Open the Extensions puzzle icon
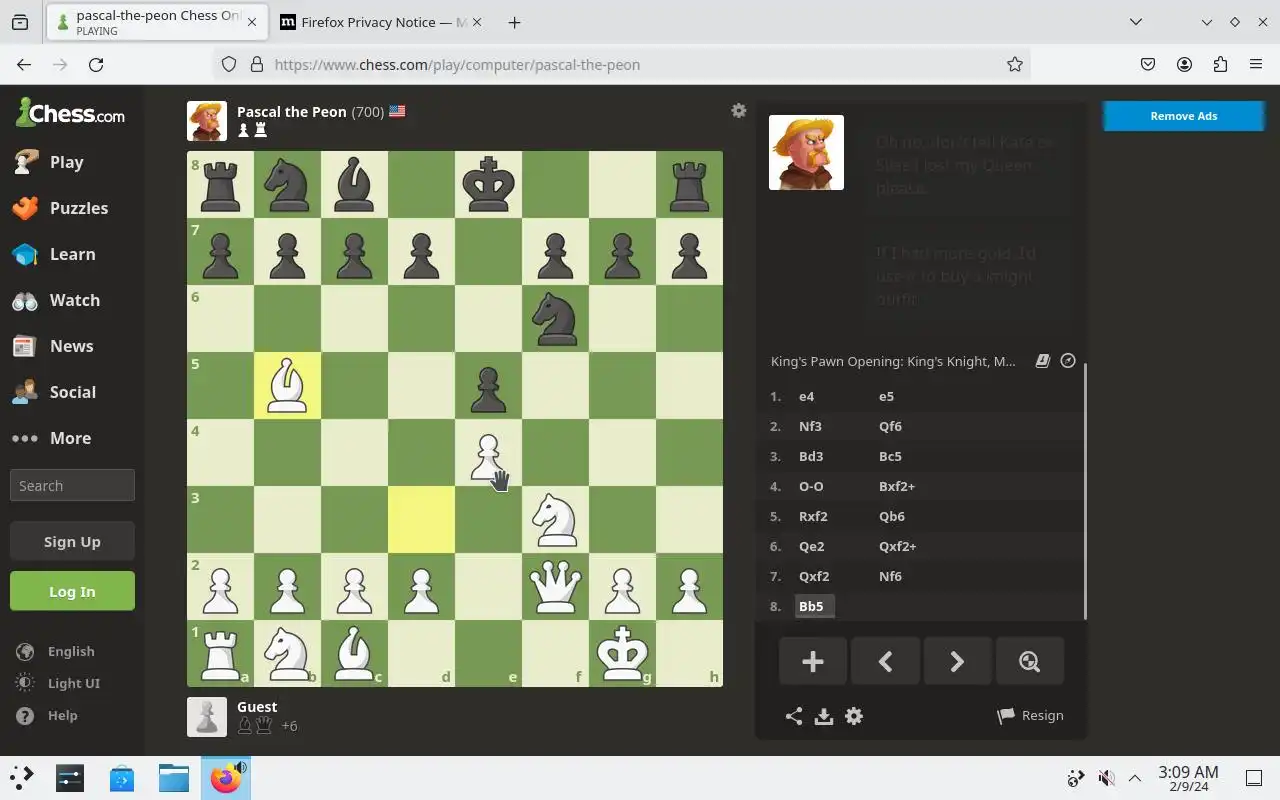This screenshot has height=800, width=1280. pos(1220,64)
